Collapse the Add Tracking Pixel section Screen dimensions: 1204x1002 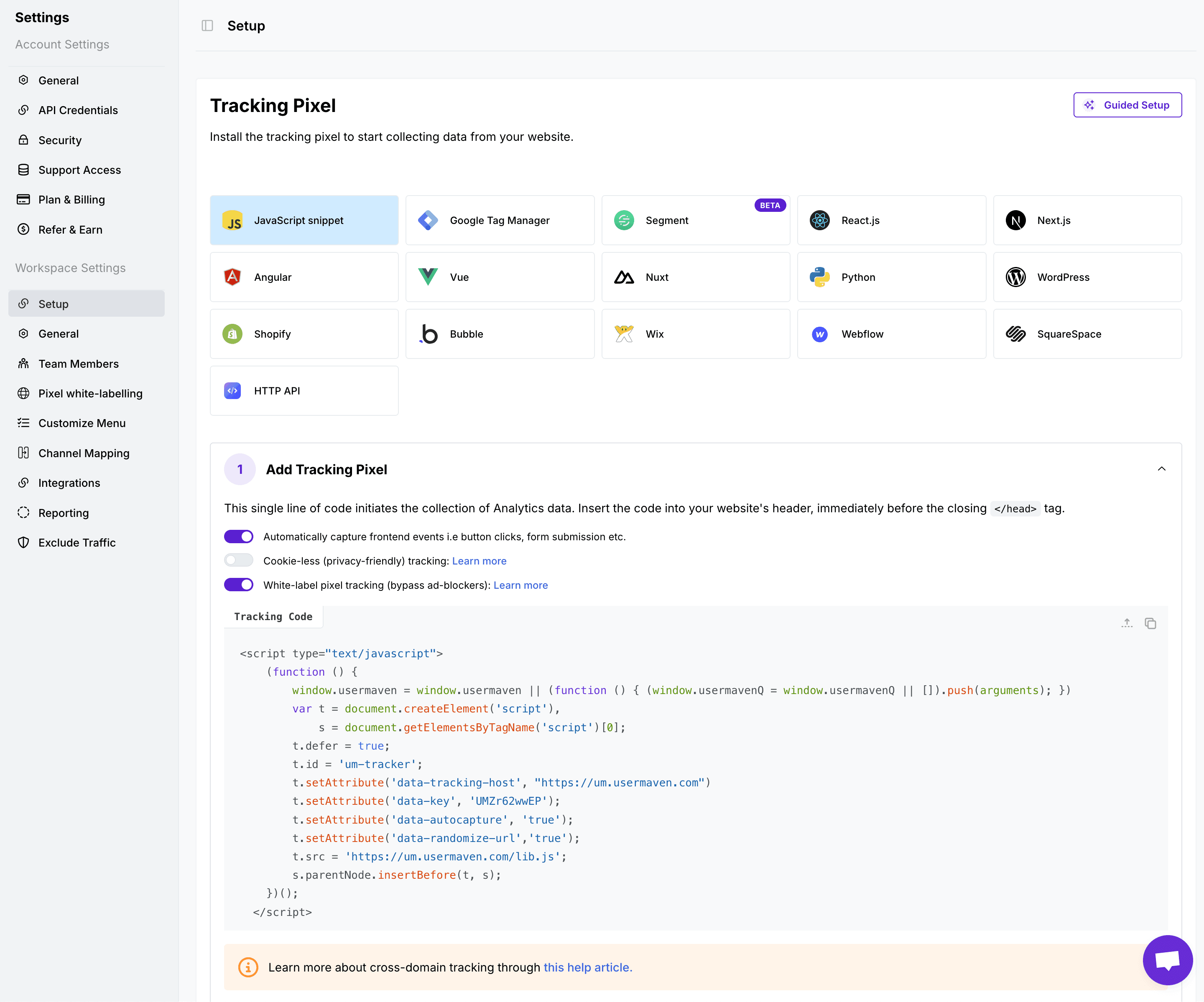click(1162, 469)
